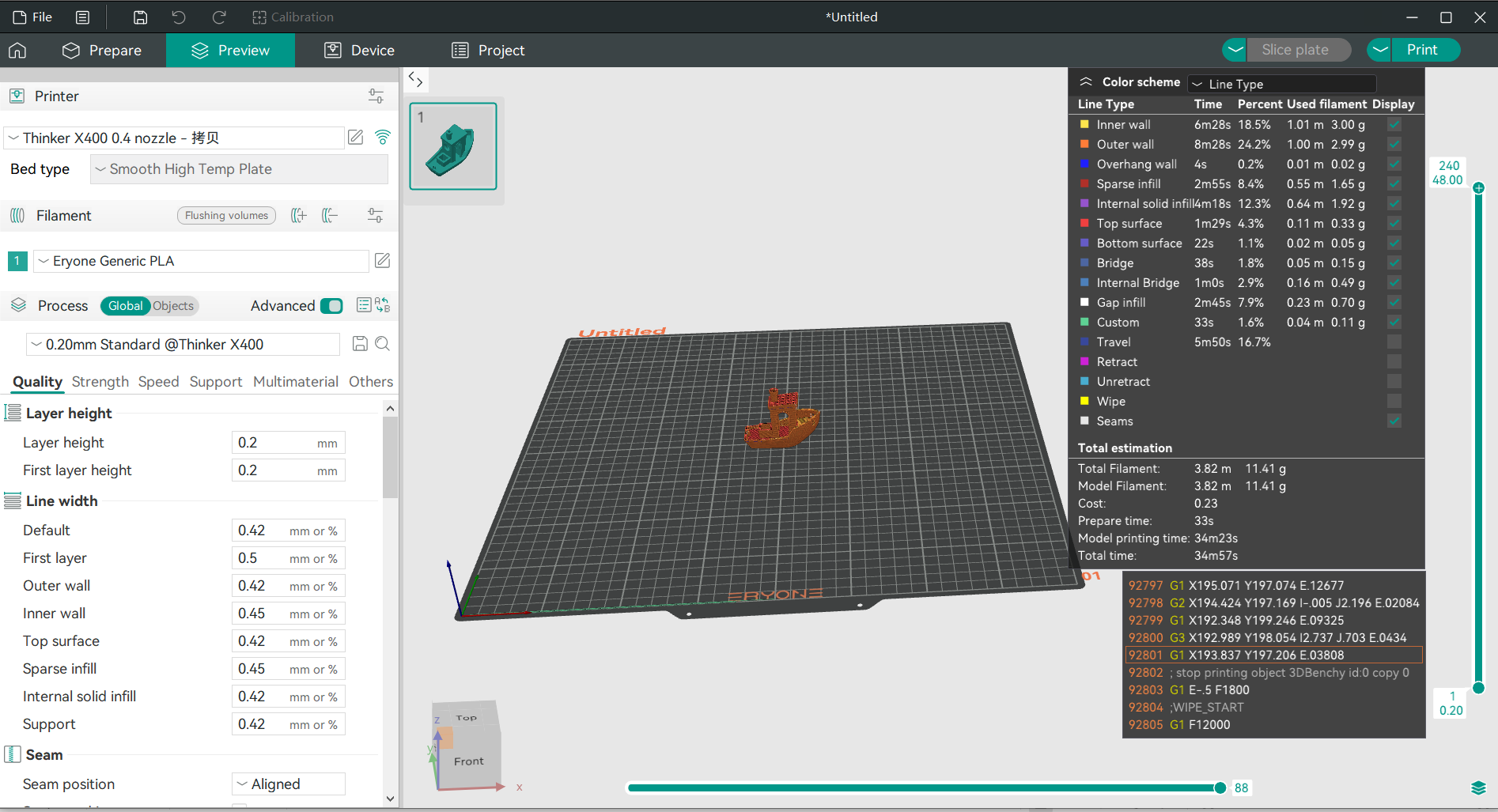Toggle display of Top surface
This screenshot has height=812, width=1498.
pyautogui.click(x=1394, y=223)
